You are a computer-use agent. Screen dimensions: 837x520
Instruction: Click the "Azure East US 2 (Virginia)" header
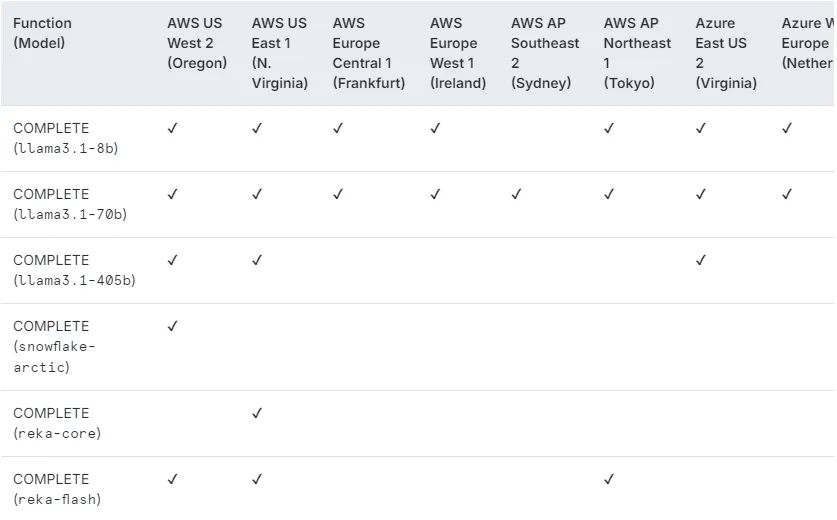click(x=725, y=53)
